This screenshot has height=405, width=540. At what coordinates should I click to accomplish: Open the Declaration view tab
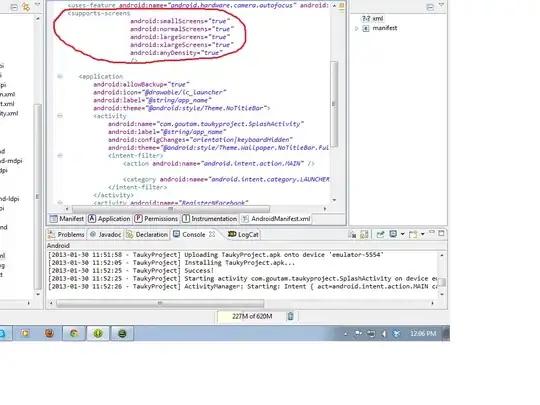(x=147, y=235)
